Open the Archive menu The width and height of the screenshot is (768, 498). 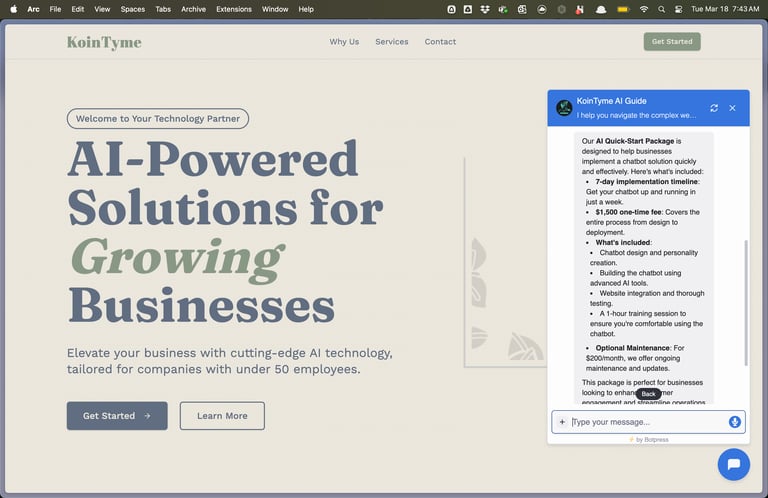193,9
